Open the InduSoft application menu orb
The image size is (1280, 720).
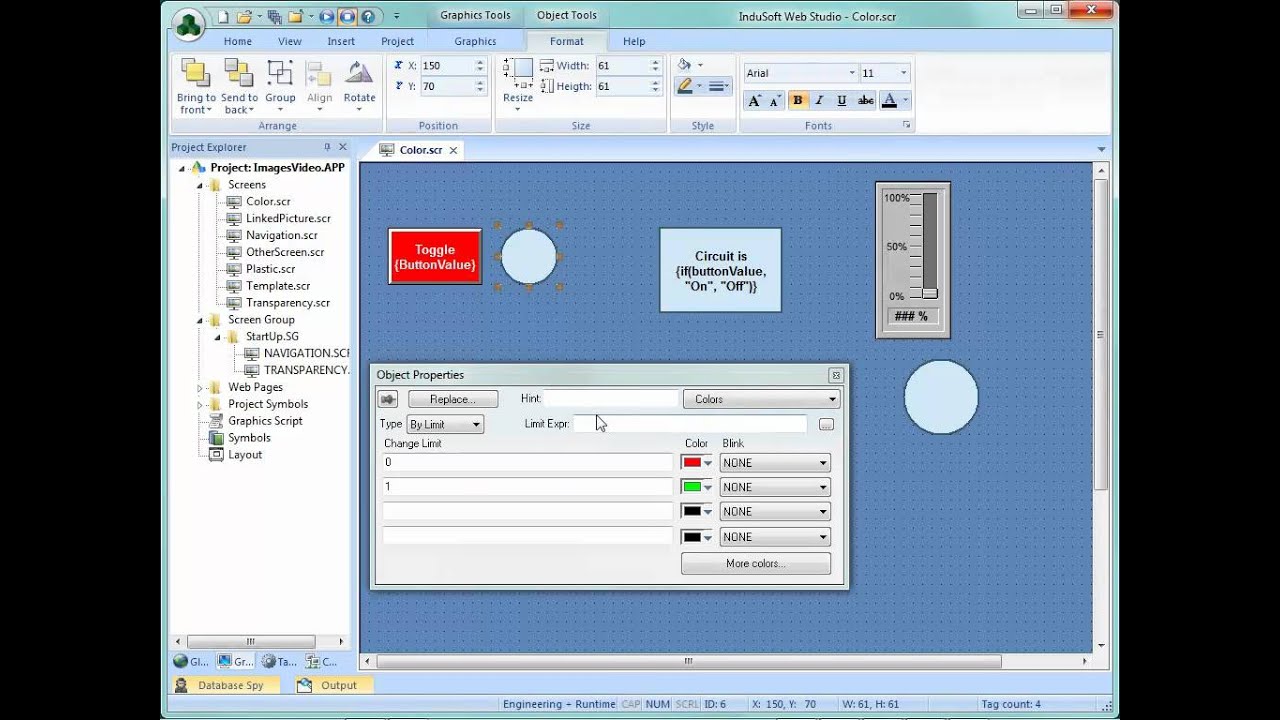(189, 25)
